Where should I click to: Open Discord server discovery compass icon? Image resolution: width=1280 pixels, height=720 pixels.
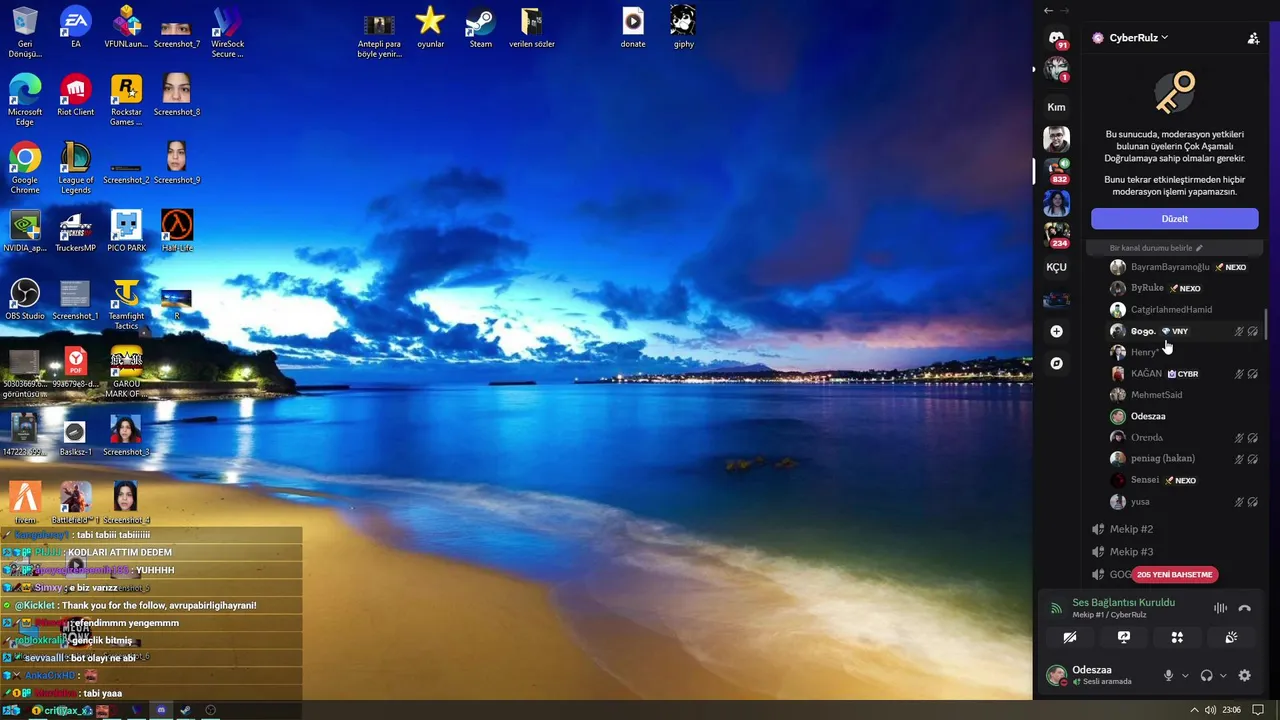click(x=1056, y=363)
